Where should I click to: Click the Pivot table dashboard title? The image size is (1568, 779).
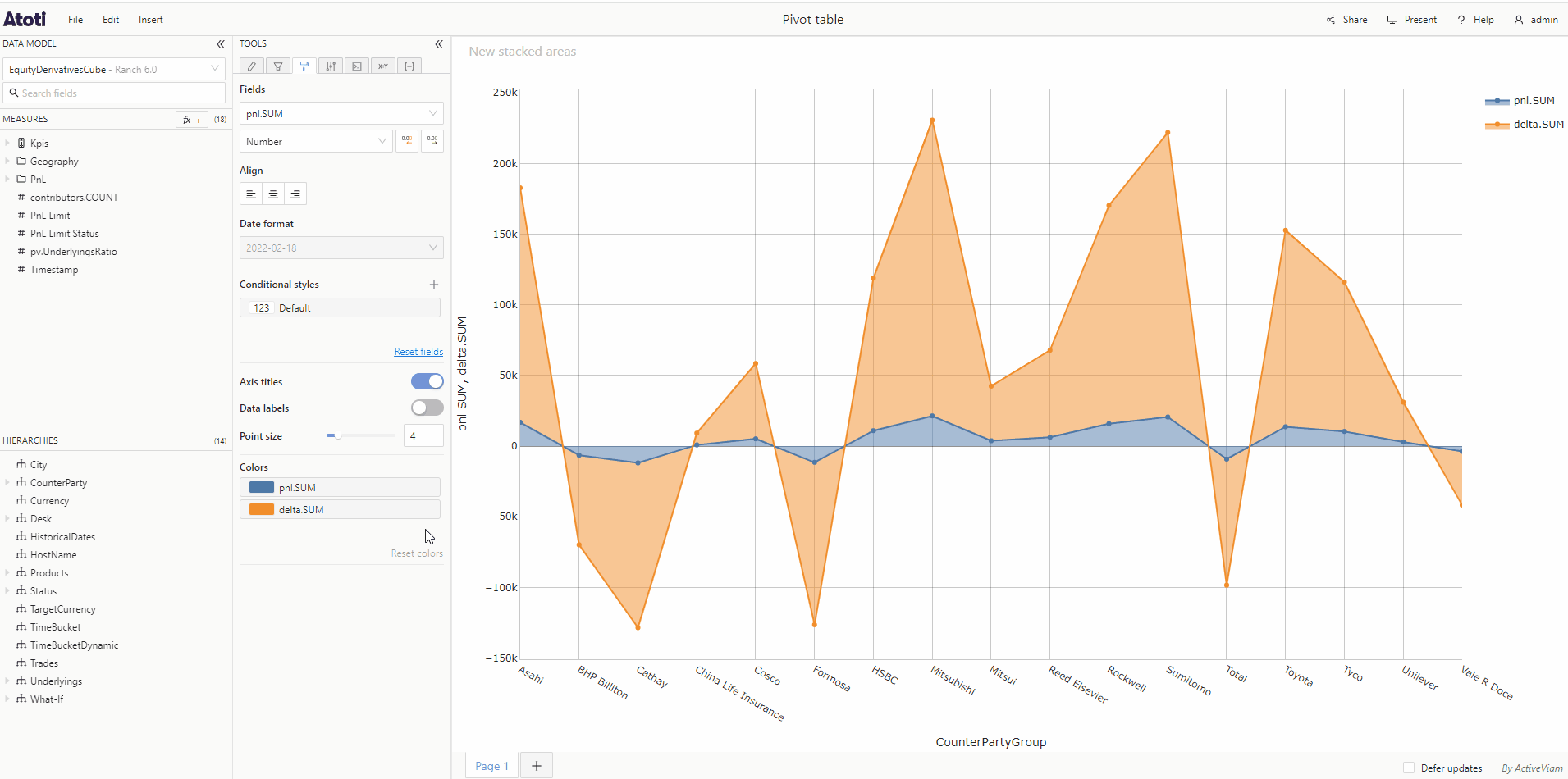click(812, 20)
